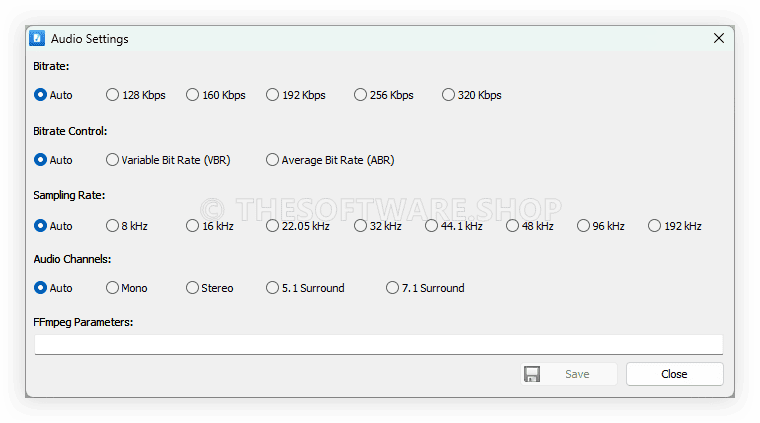Image resolution: width=760 pixels, height=423 pixels.
Task: Focus the FFmpeg Parameters text field
Action: [379, 345]
